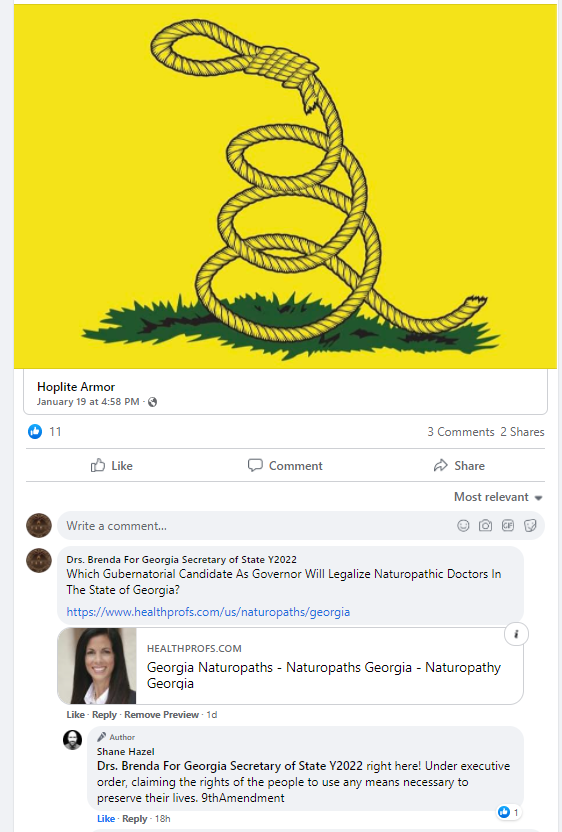The height and width of the screenshot is (832, 562).
Task: Click Remove Preview under the comment
Action: pos(161,715)
